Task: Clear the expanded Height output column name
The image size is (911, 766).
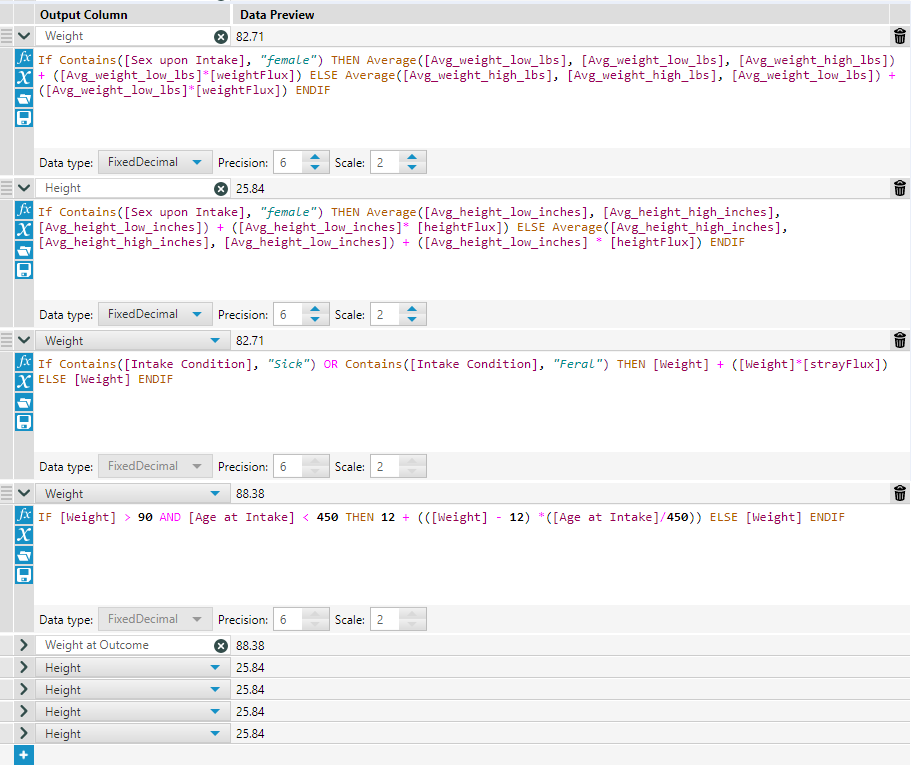Action: pyautogui.click(x=221, y=189)
